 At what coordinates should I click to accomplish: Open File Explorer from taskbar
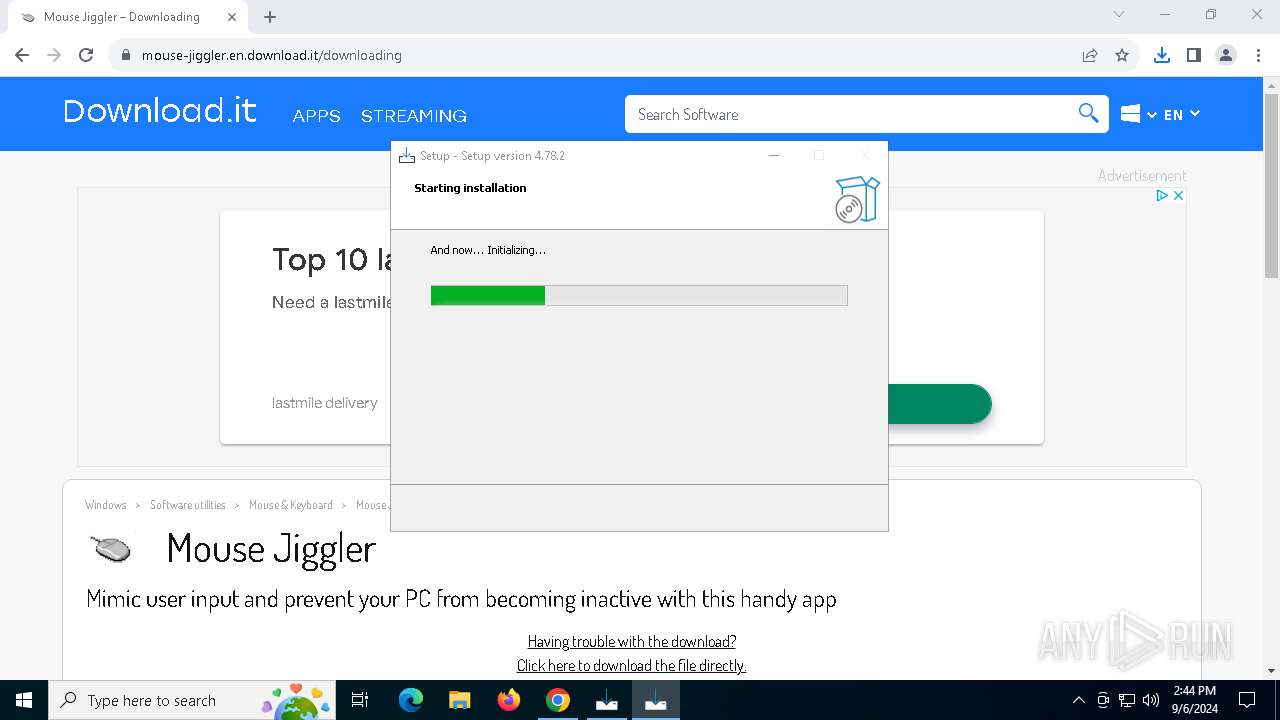tap(459, 700)
